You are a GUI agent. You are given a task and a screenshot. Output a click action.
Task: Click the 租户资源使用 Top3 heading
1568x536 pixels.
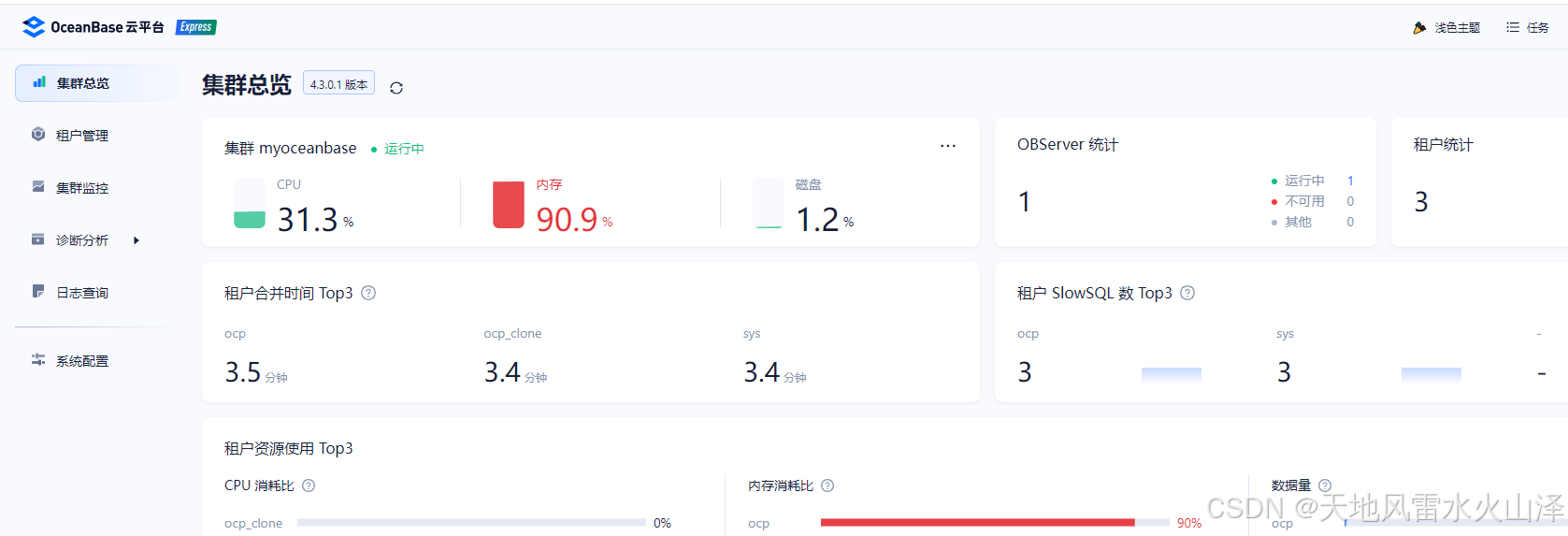tap(289, 448)
